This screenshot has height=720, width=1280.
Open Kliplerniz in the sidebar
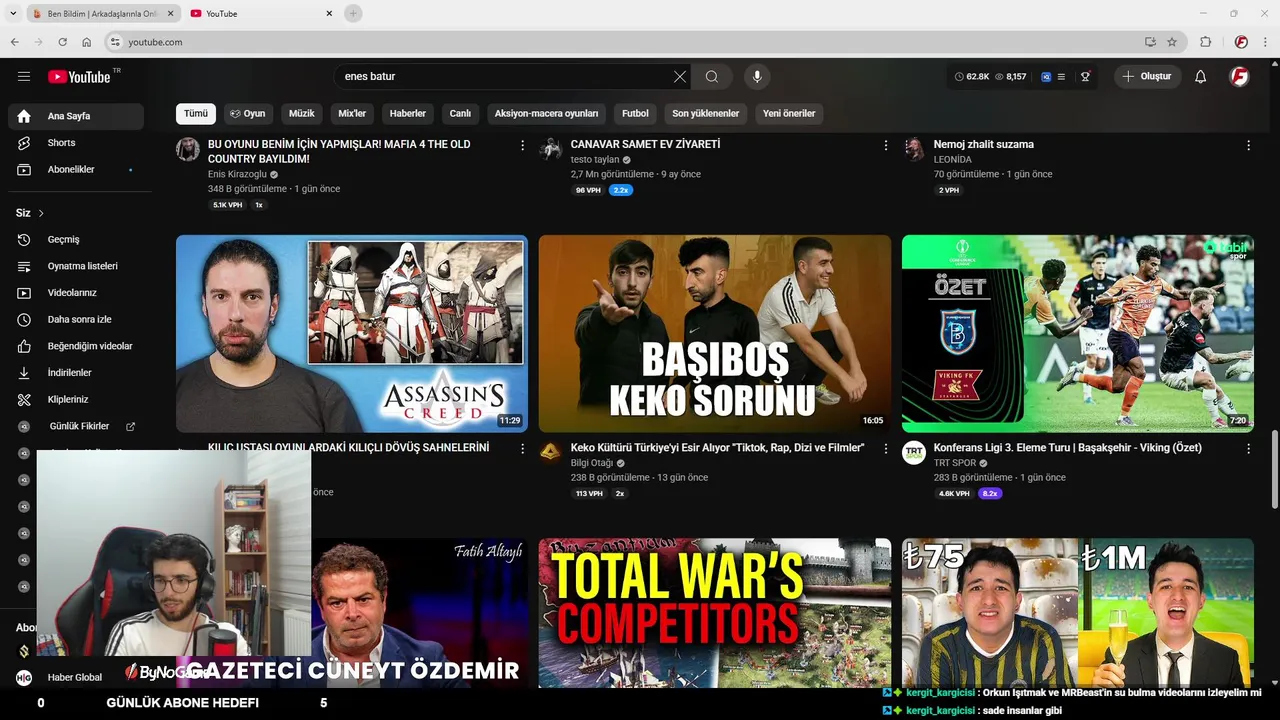[76, 400]
